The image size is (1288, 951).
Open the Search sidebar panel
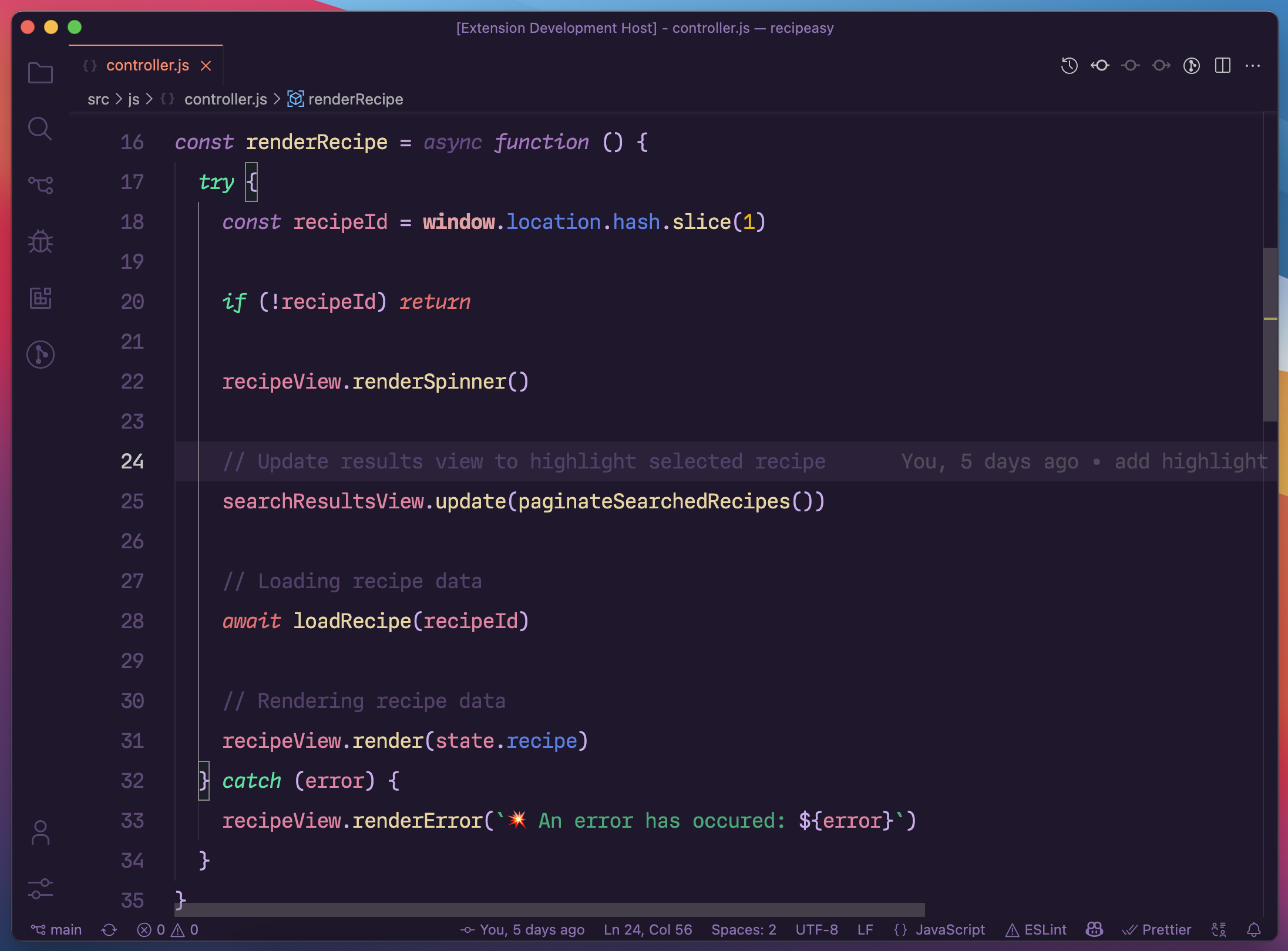[x=40, y=129]
